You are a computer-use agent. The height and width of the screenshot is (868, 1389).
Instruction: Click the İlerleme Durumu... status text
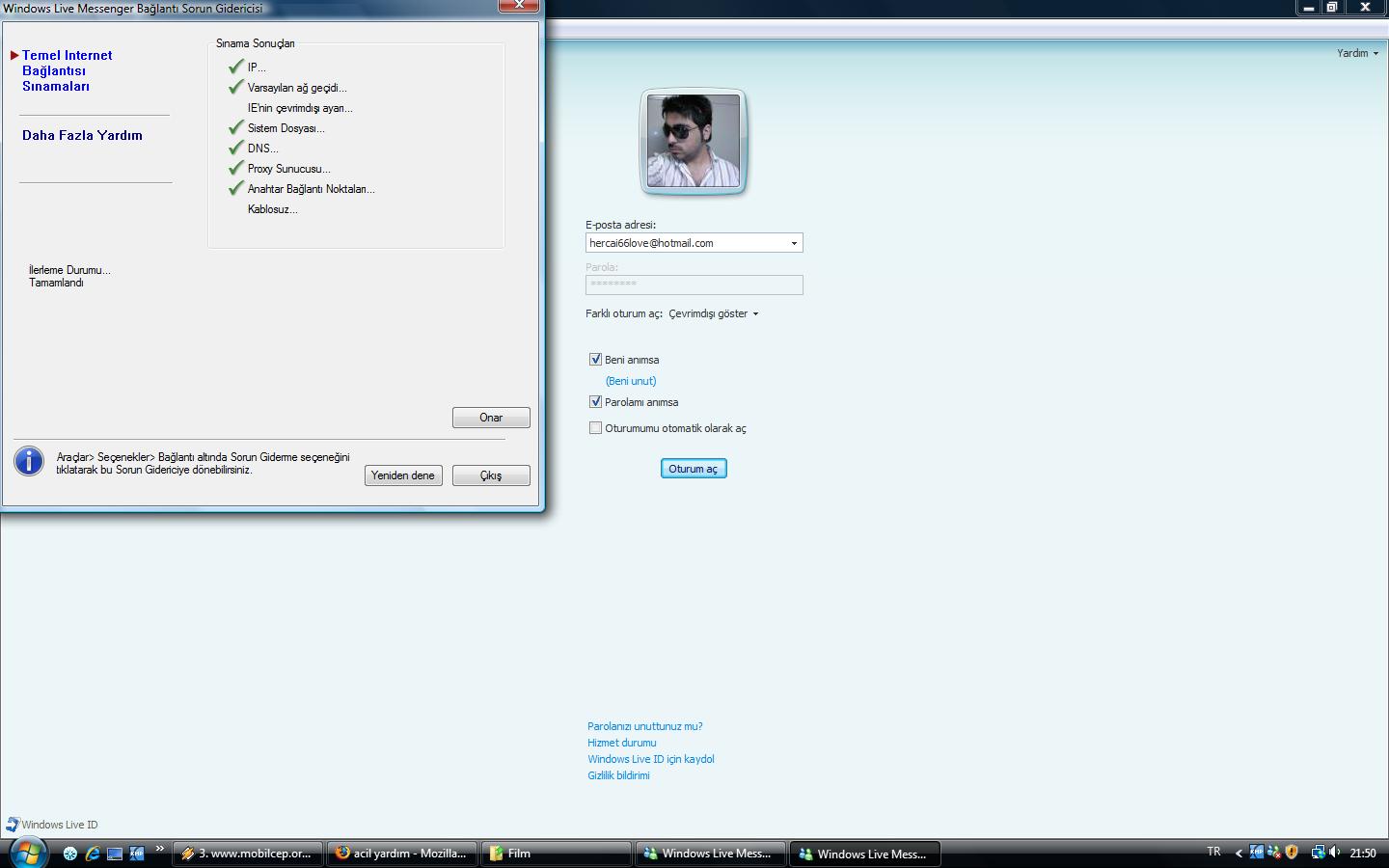(x=69, y=270)
